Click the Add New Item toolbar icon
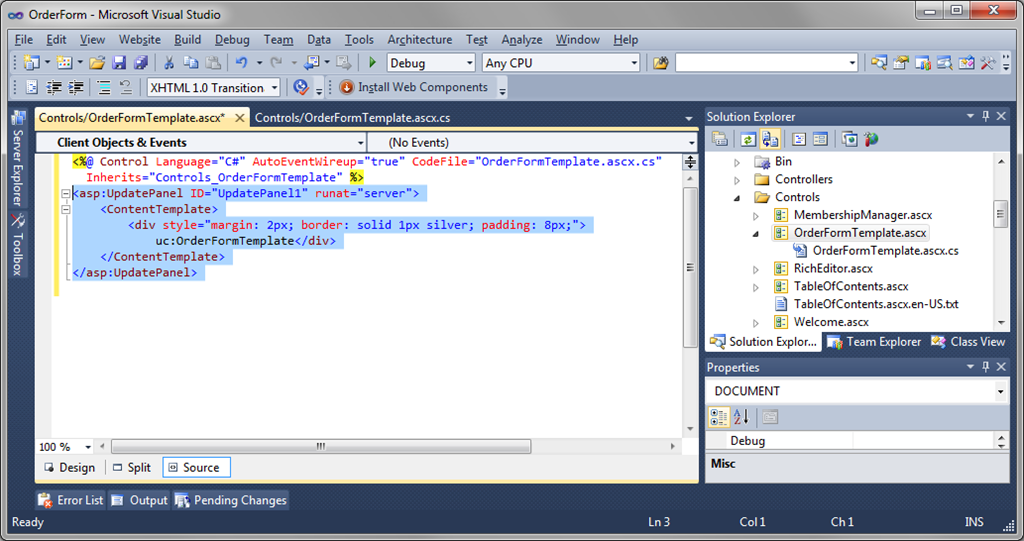 [64, 63]
